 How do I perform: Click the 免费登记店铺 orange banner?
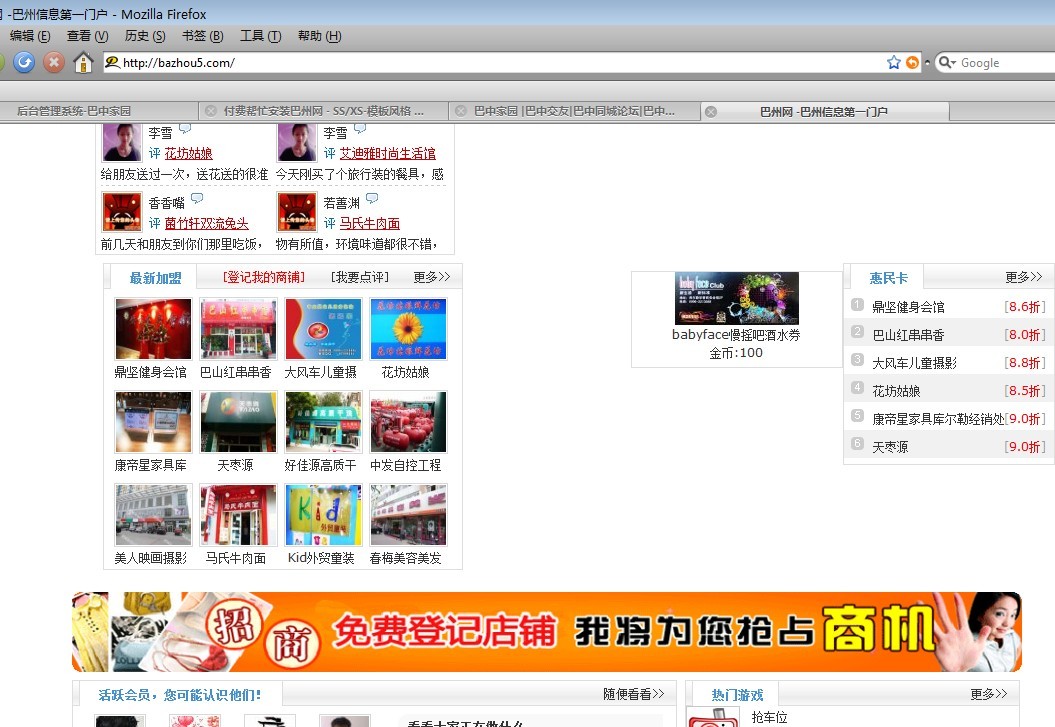coord(547,632)
